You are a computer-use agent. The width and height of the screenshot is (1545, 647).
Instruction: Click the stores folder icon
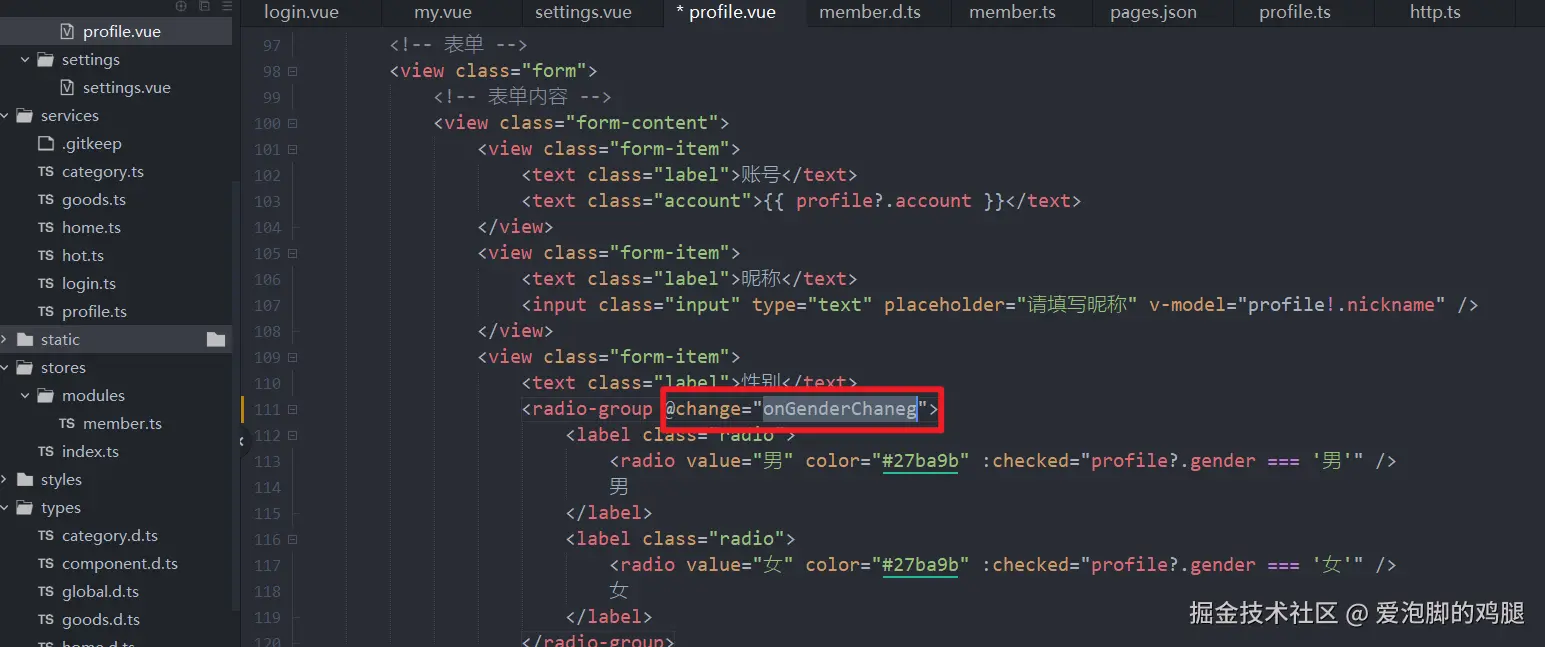(x=25, y=368)
